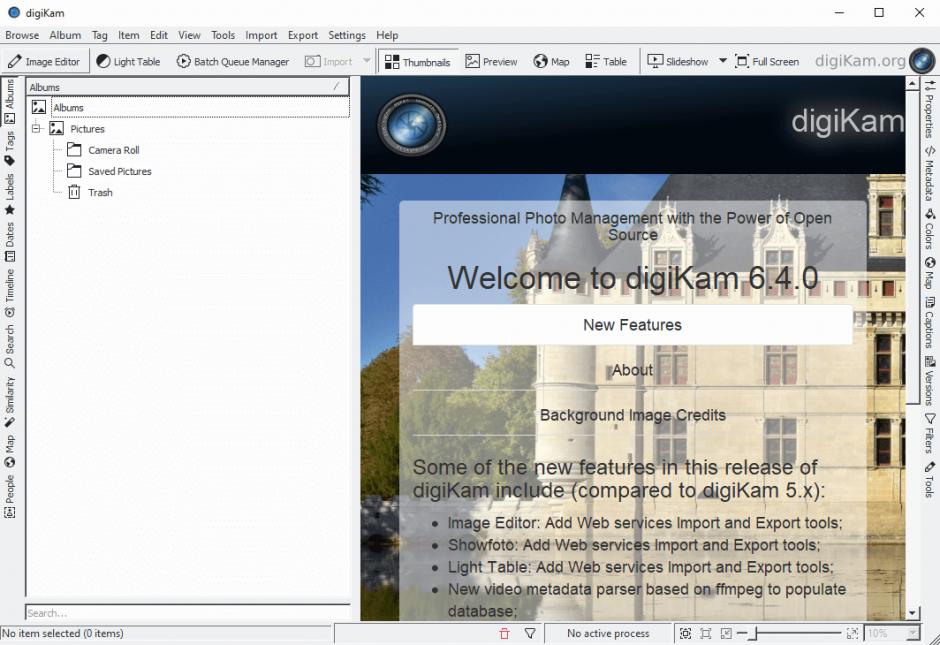Open the Tools menu
This screenshot has width=940, height=645.
[x=222, y=35]
